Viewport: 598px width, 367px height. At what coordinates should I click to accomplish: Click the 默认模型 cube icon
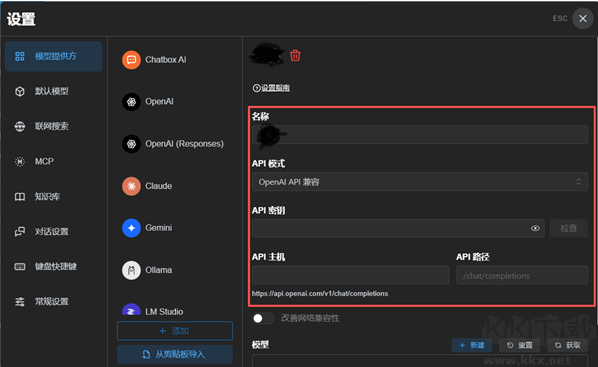pyautogui.click(x=20, y=92)
